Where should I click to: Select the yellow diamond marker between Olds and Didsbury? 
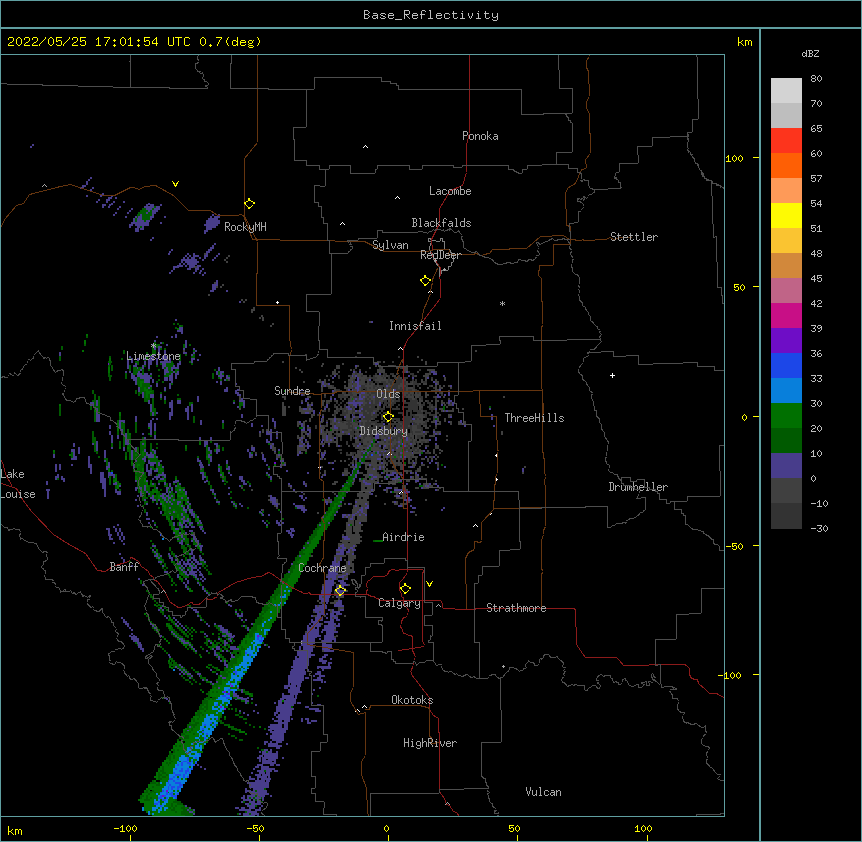388,417
